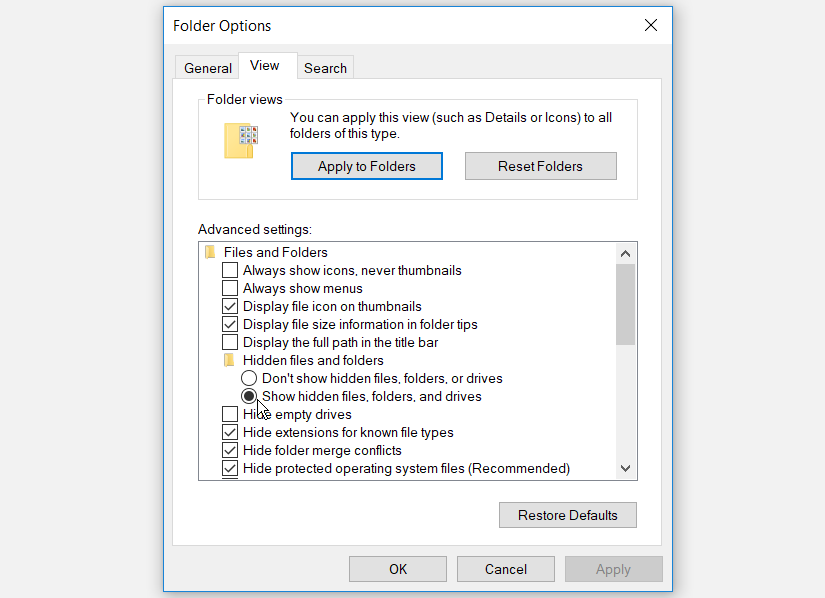This screenshot has width=825, height=598.
Task: Click the advanced settings scroll down arrow
Action: (x=625, y=468)
